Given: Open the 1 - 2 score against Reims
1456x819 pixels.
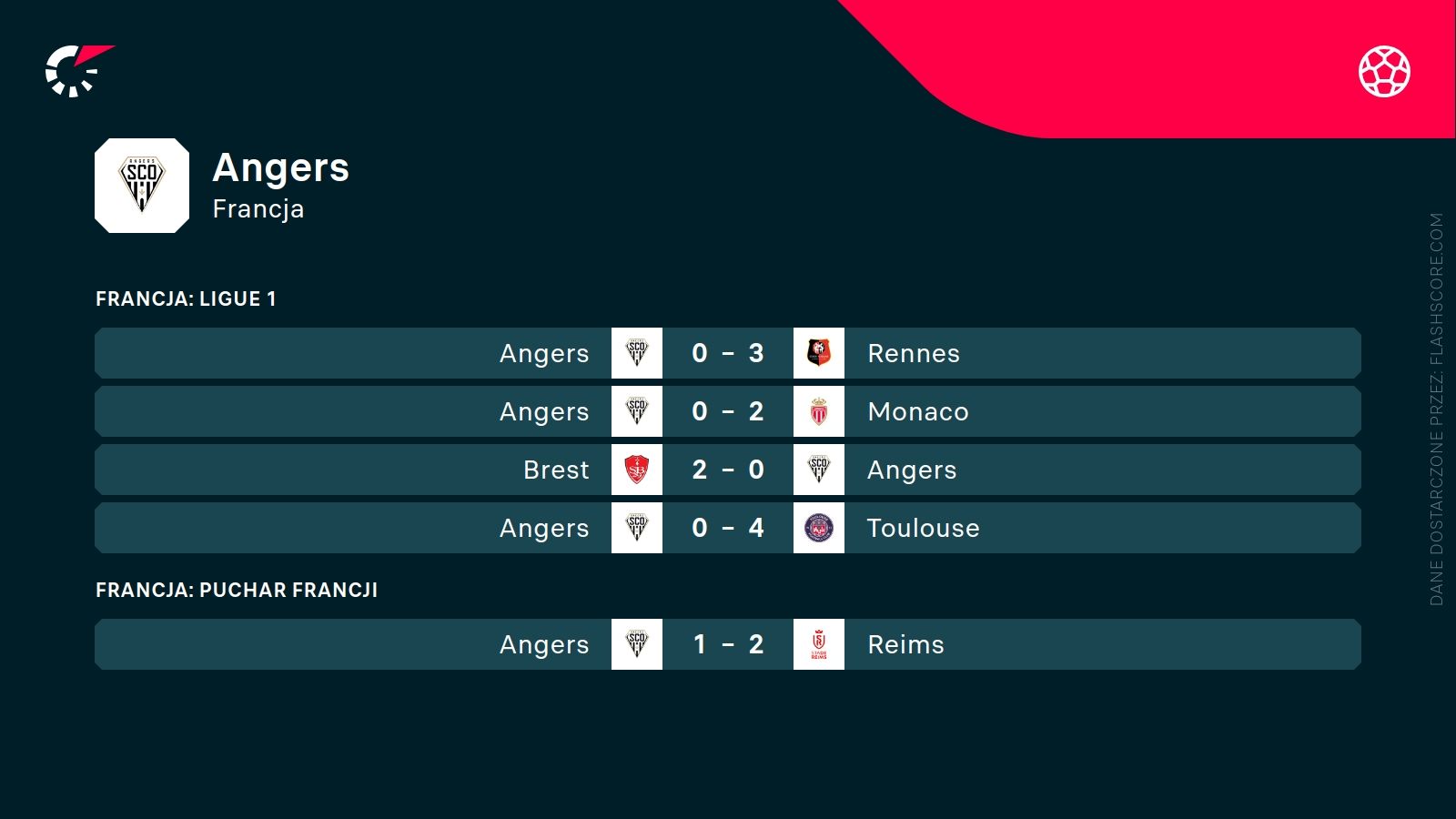Looking at the screenshot, I should 728,644.
